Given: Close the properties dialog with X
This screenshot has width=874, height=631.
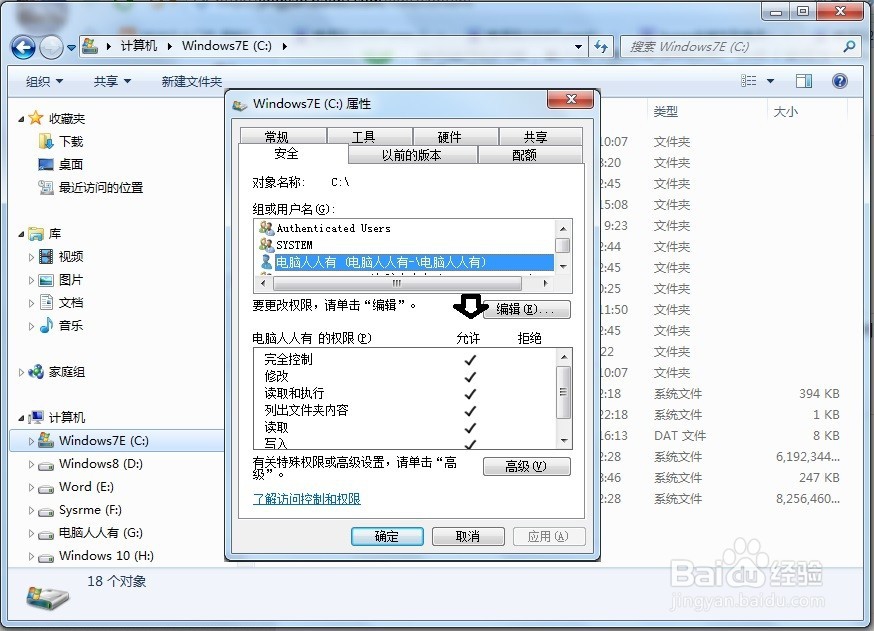Looking at the screenshot, I should [571, 100].
